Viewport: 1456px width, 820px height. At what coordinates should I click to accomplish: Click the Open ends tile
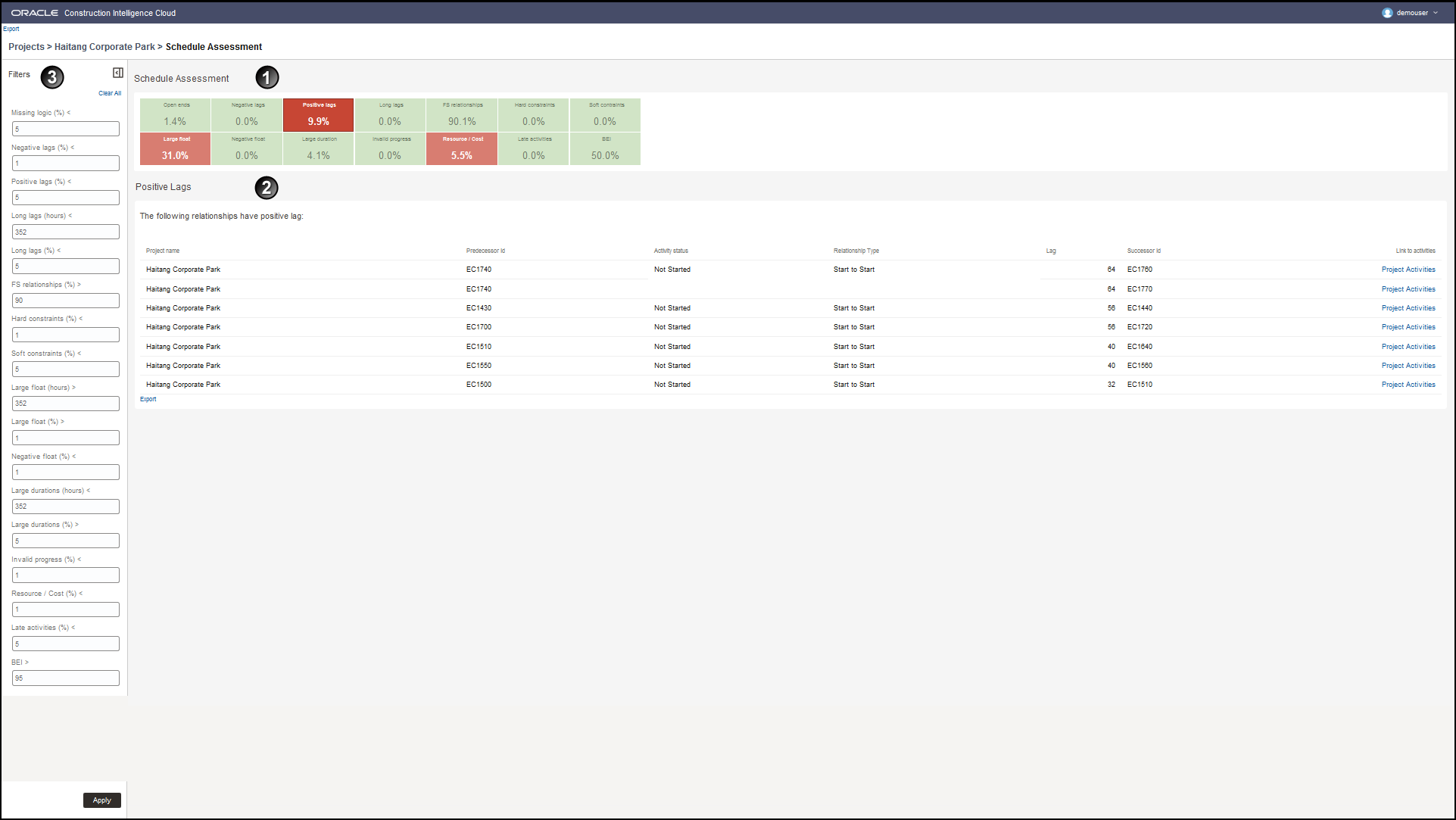[x=175, y=115]
